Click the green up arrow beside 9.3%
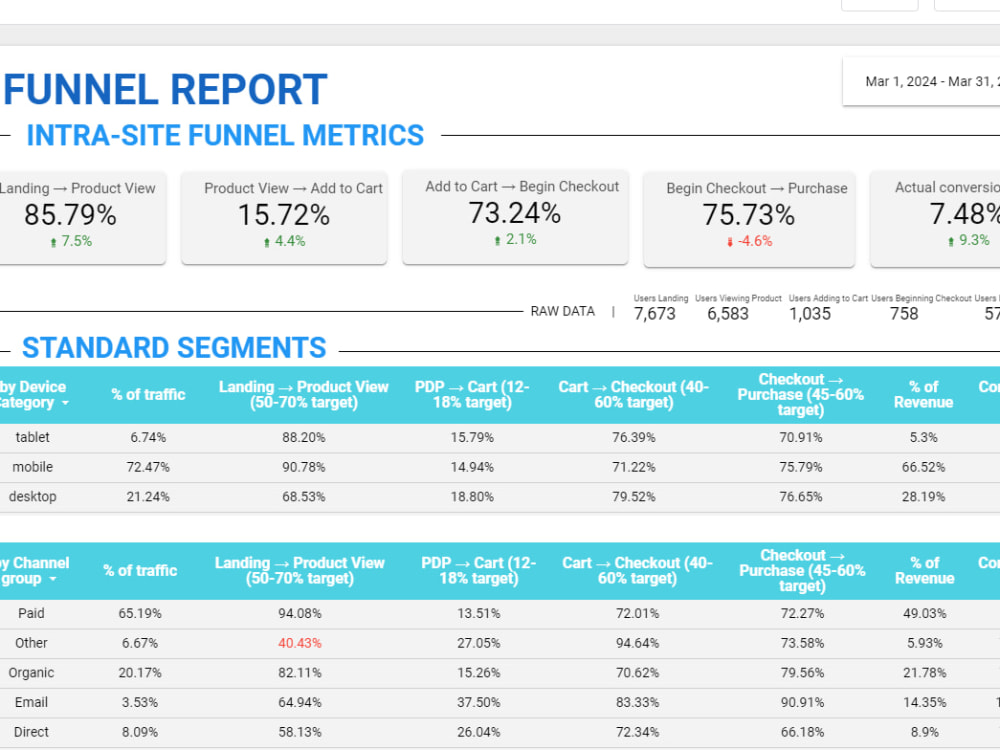Viewport: 1000px width, 750px height. coord(951,241)
